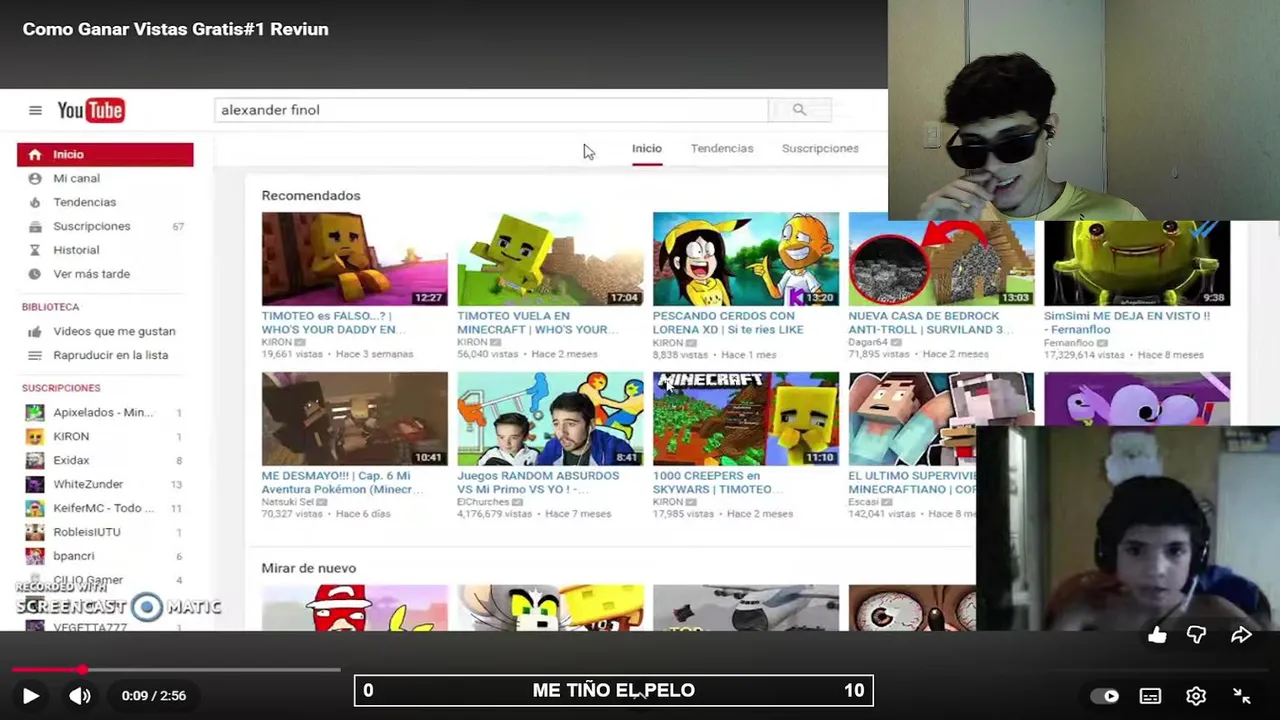The image size is (1280, 720).
Task: Toggle the autoplay switch
Action: (x=1105, y=696)
